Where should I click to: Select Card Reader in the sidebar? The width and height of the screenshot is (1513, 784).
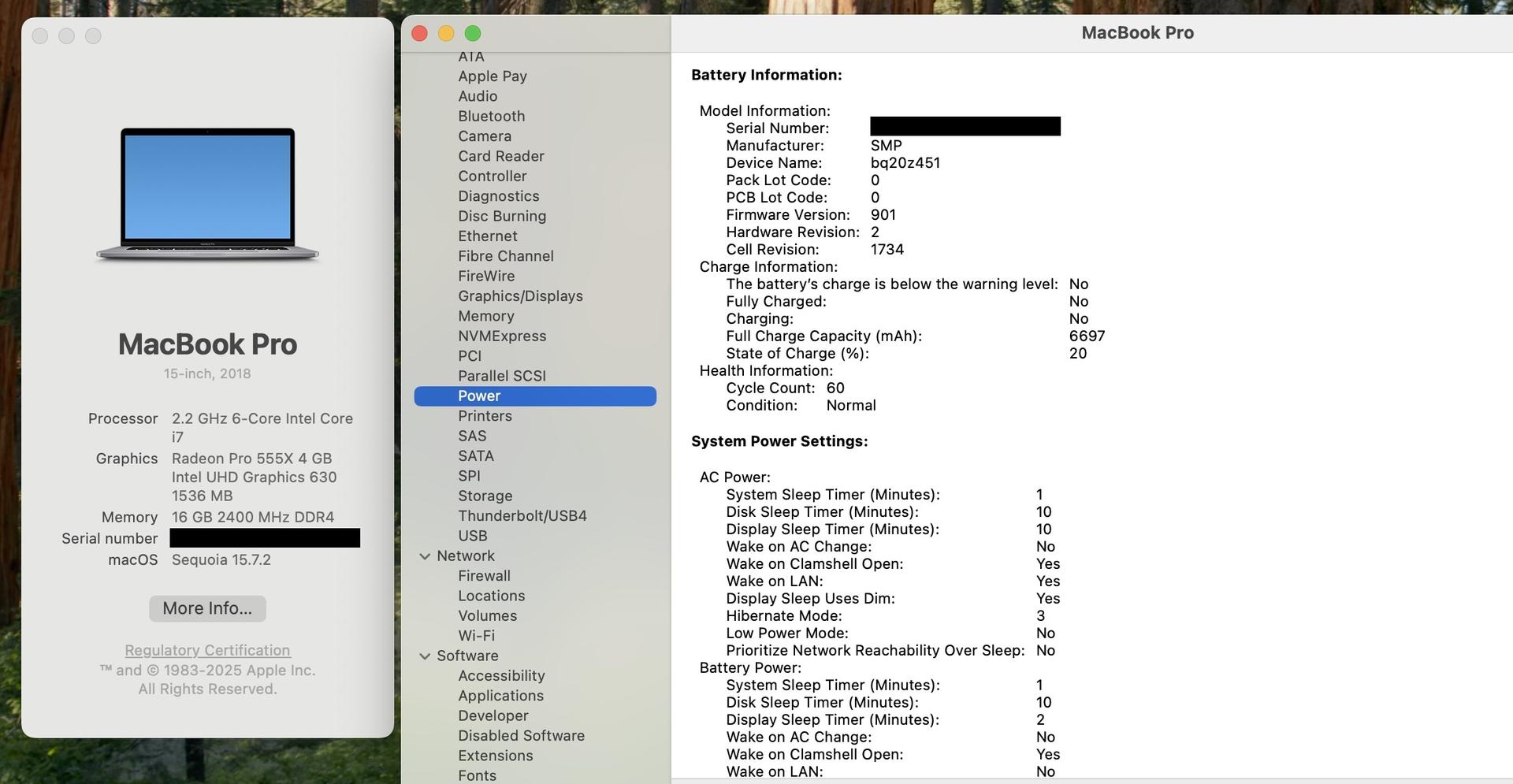[501, 156]
